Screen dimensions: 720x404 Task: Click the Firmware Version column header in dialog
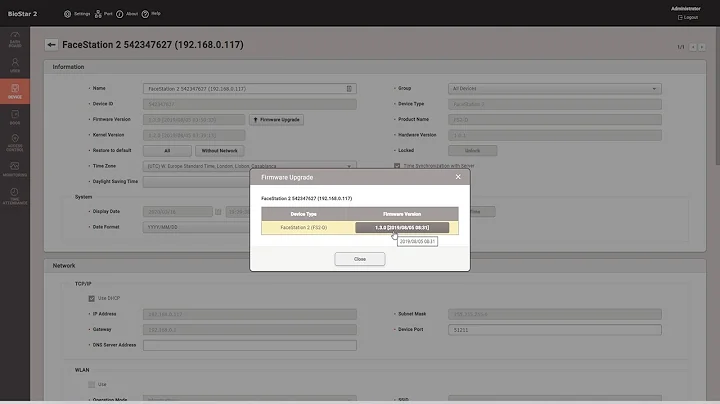point(402,214)
